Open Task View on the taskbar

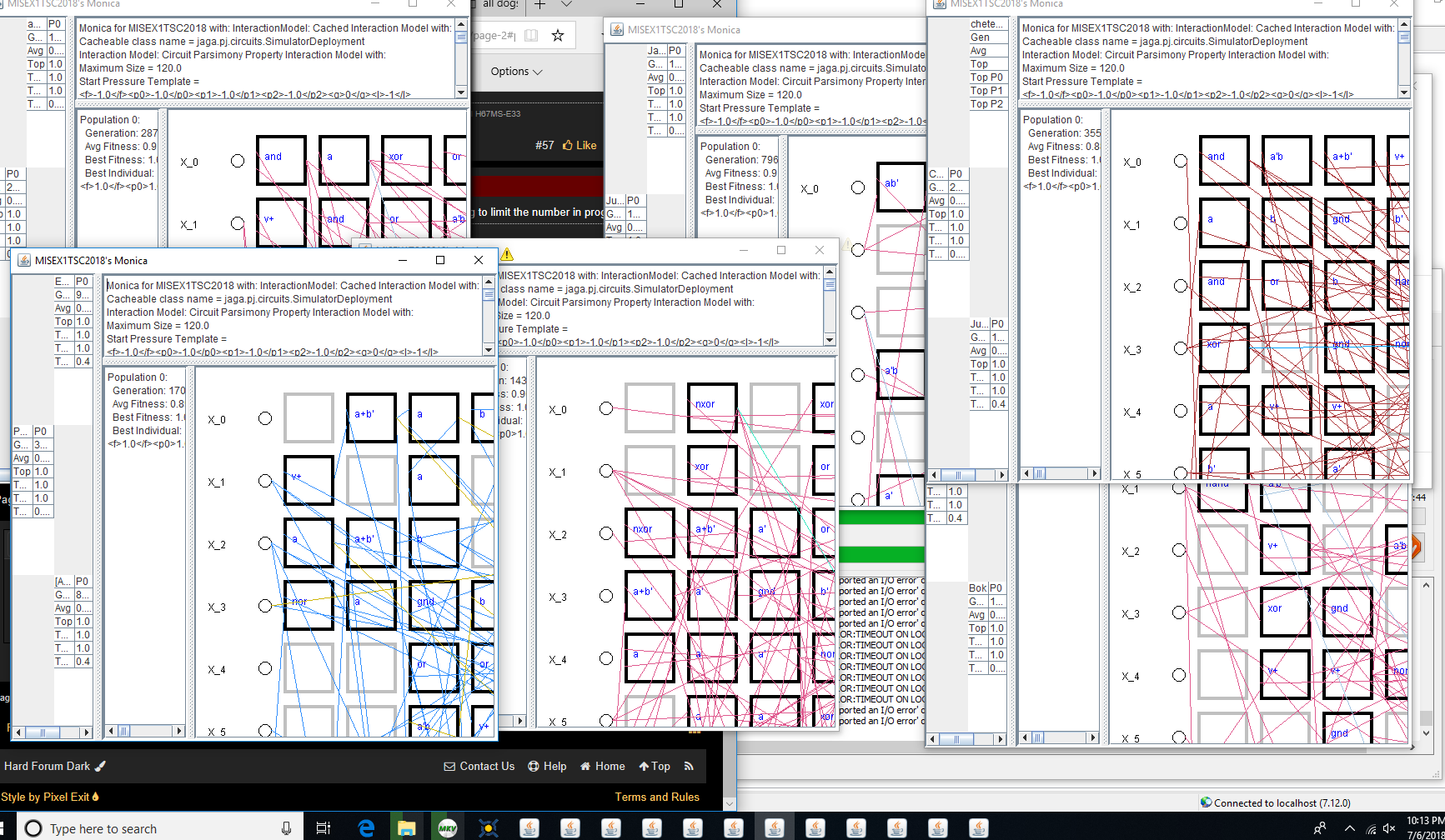click(323, 827)
